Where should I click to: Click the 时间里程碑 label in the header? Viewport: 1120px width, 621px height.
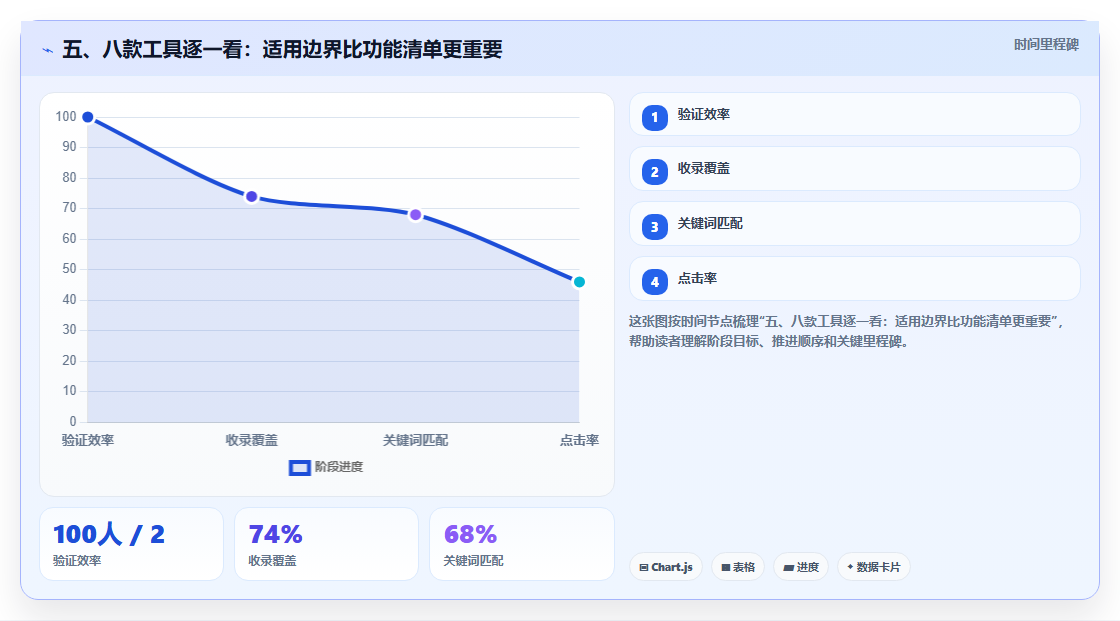tap(1046, 44)
